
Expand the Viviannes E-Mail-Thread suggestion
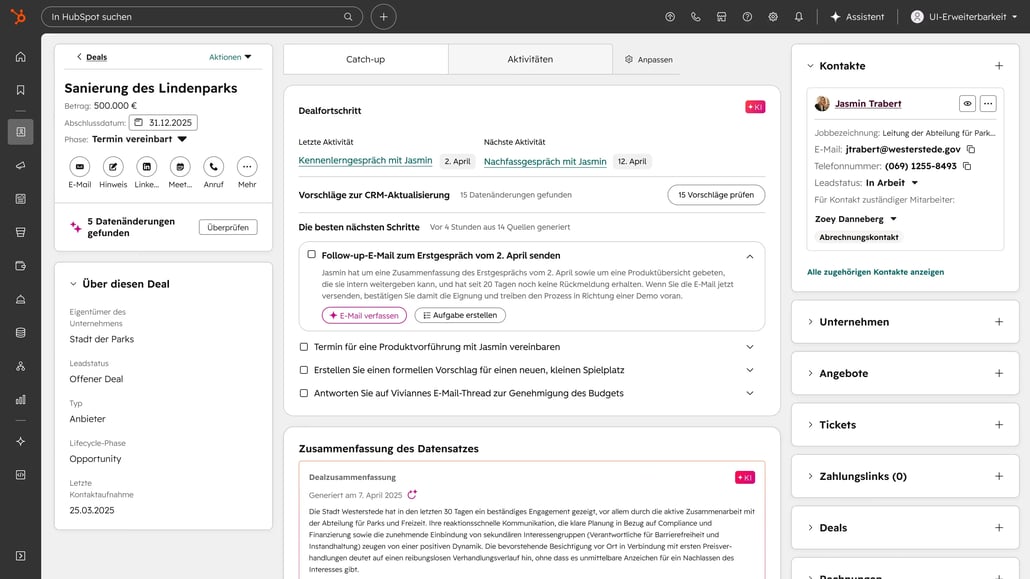[750, 393]
